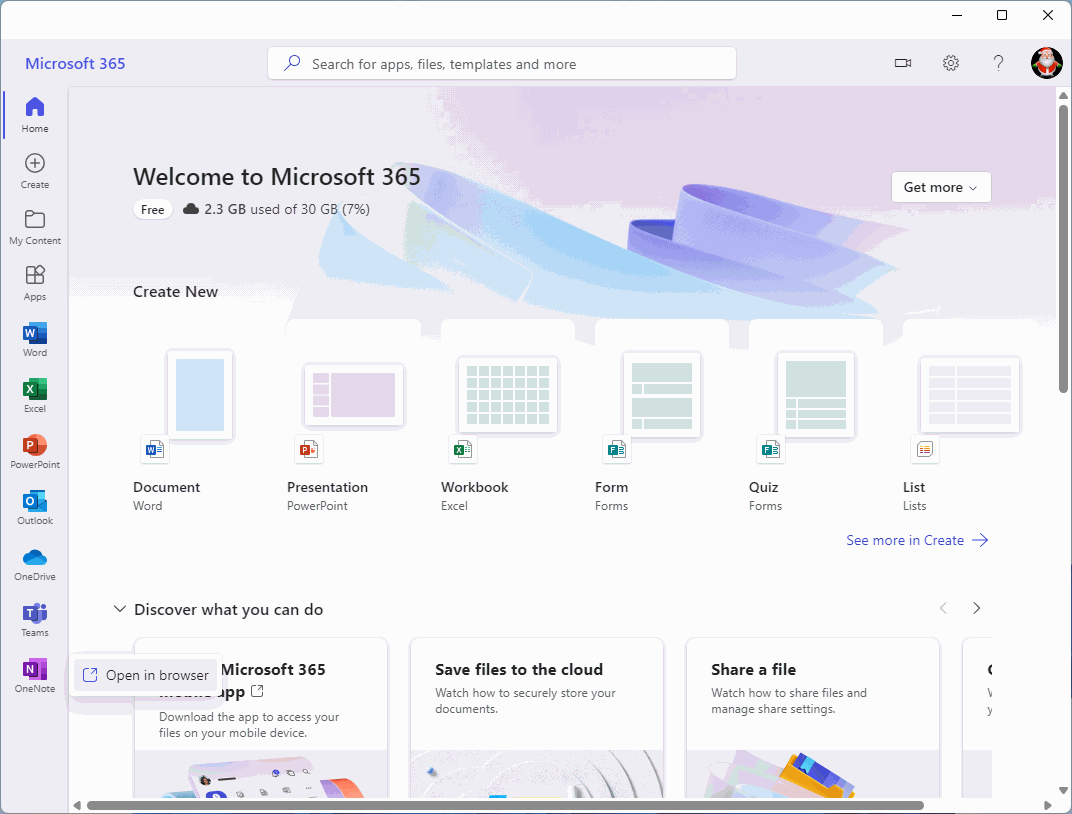
Task: Launch Word from the sidebar
Action: pos(35,339)
